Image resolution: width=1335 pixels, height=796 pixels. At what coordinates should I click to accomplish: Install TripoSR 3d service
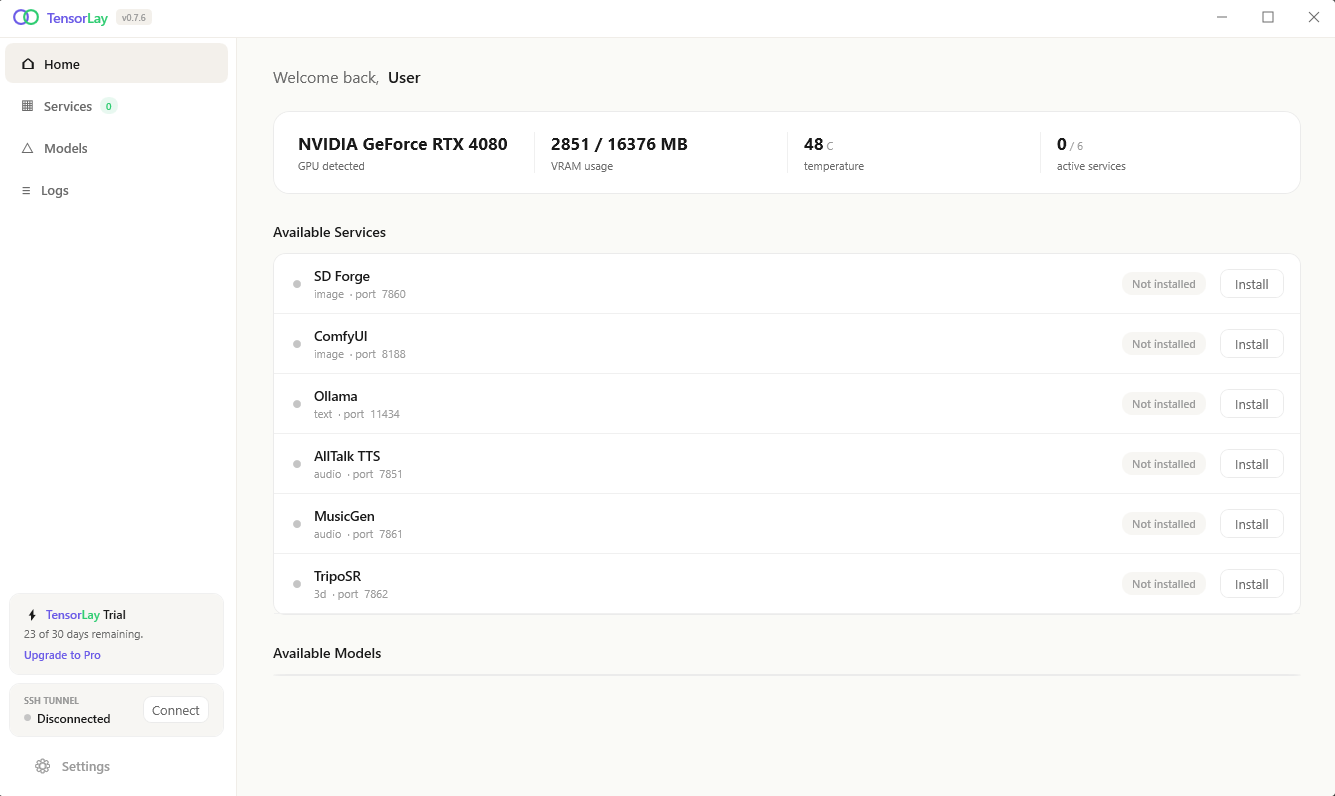(1251, 584)
